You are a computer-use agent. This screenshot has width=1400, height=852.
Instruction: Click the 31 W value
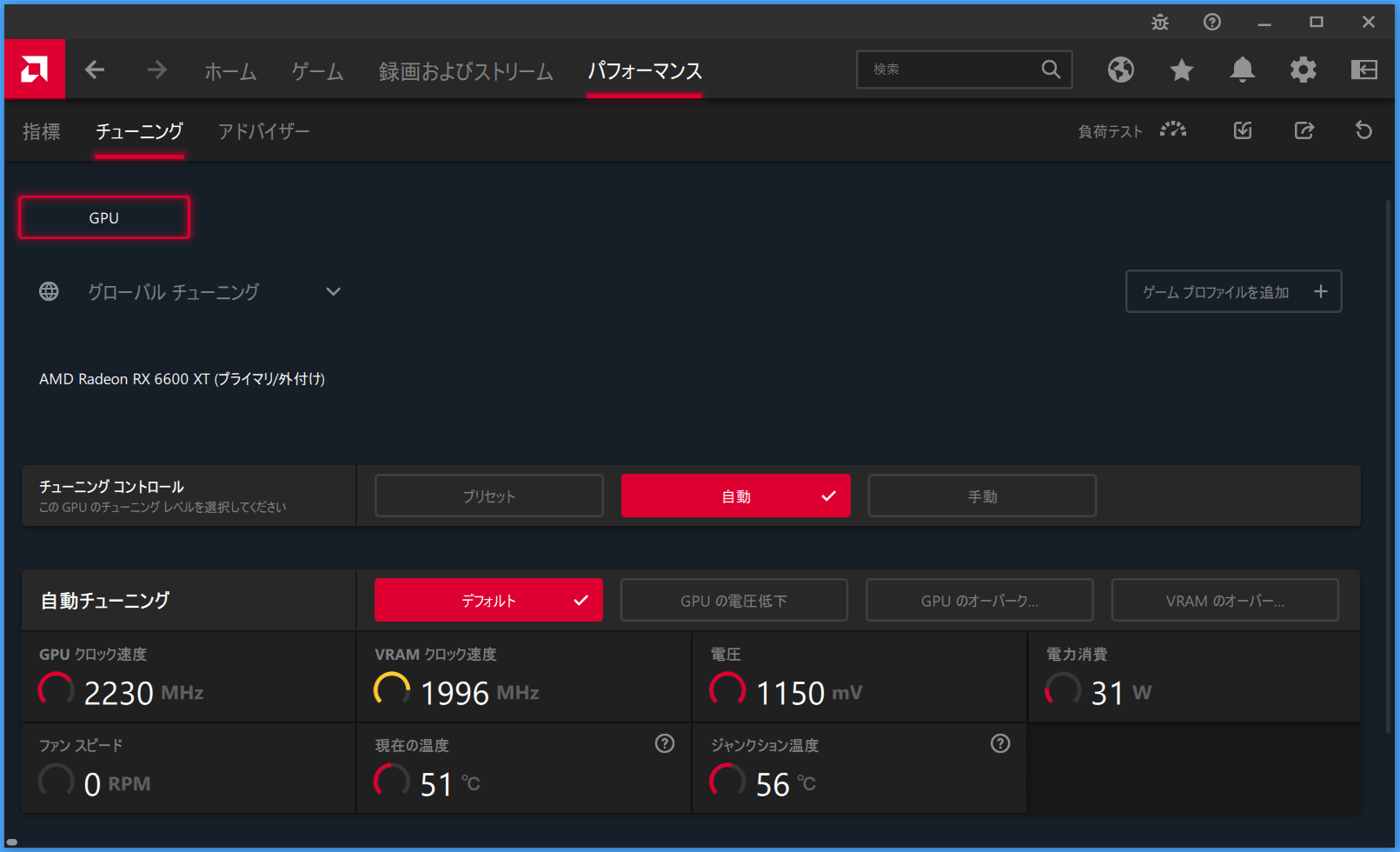(x=1121, y=693)
